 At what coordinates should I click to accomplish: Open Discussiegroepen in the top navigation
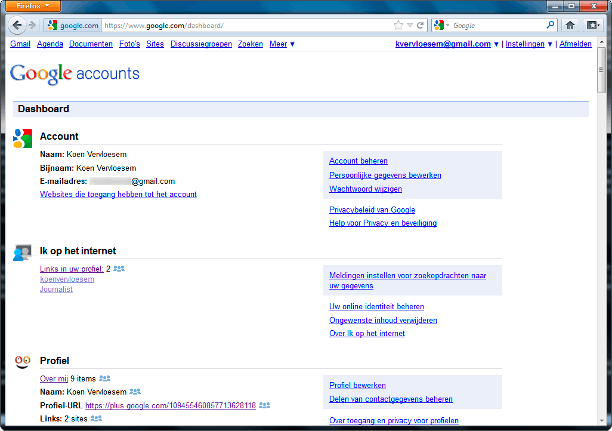click(201, 44)
